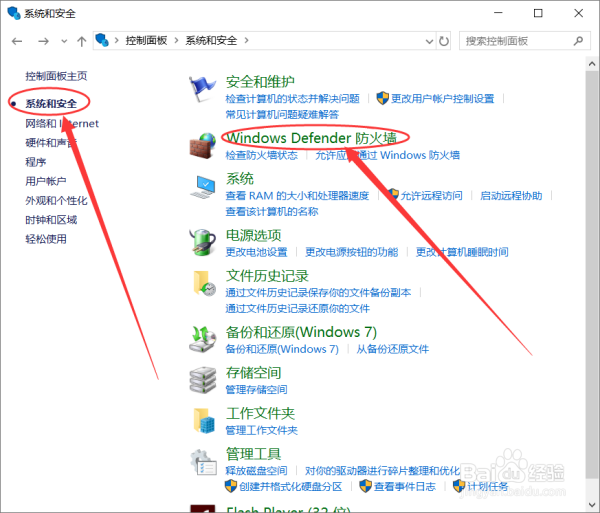The image size is (600, 513).
Task: Click the Storage Spaces drive-stack icon
Action: tap(203, 379)
